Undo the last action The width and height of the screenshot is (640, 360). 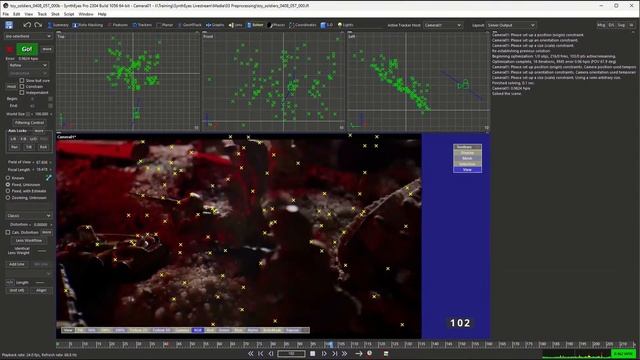(27, 25)
